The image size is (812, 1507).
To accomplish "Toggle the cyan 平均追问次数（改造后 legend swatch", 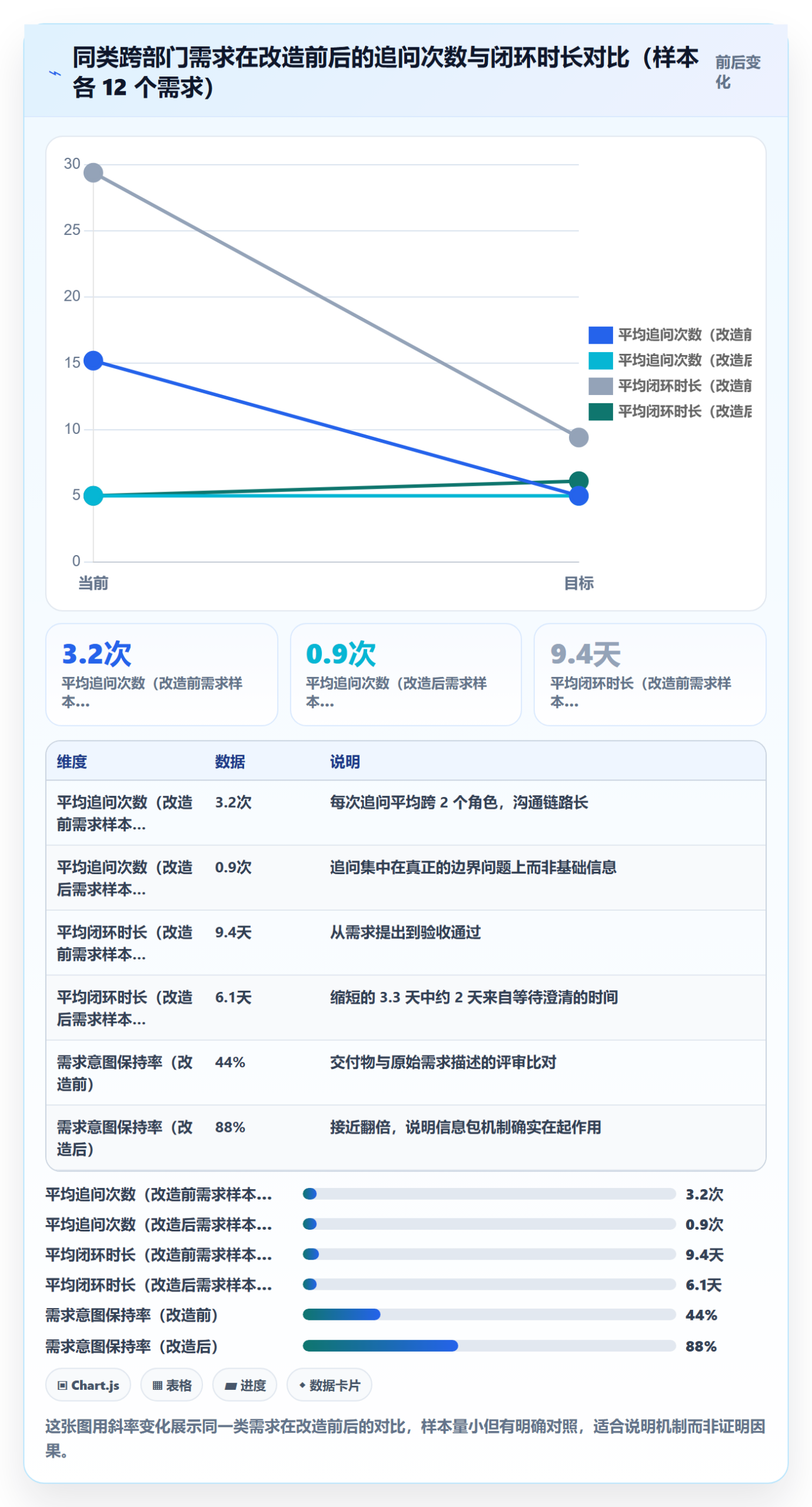I will 600,360.
